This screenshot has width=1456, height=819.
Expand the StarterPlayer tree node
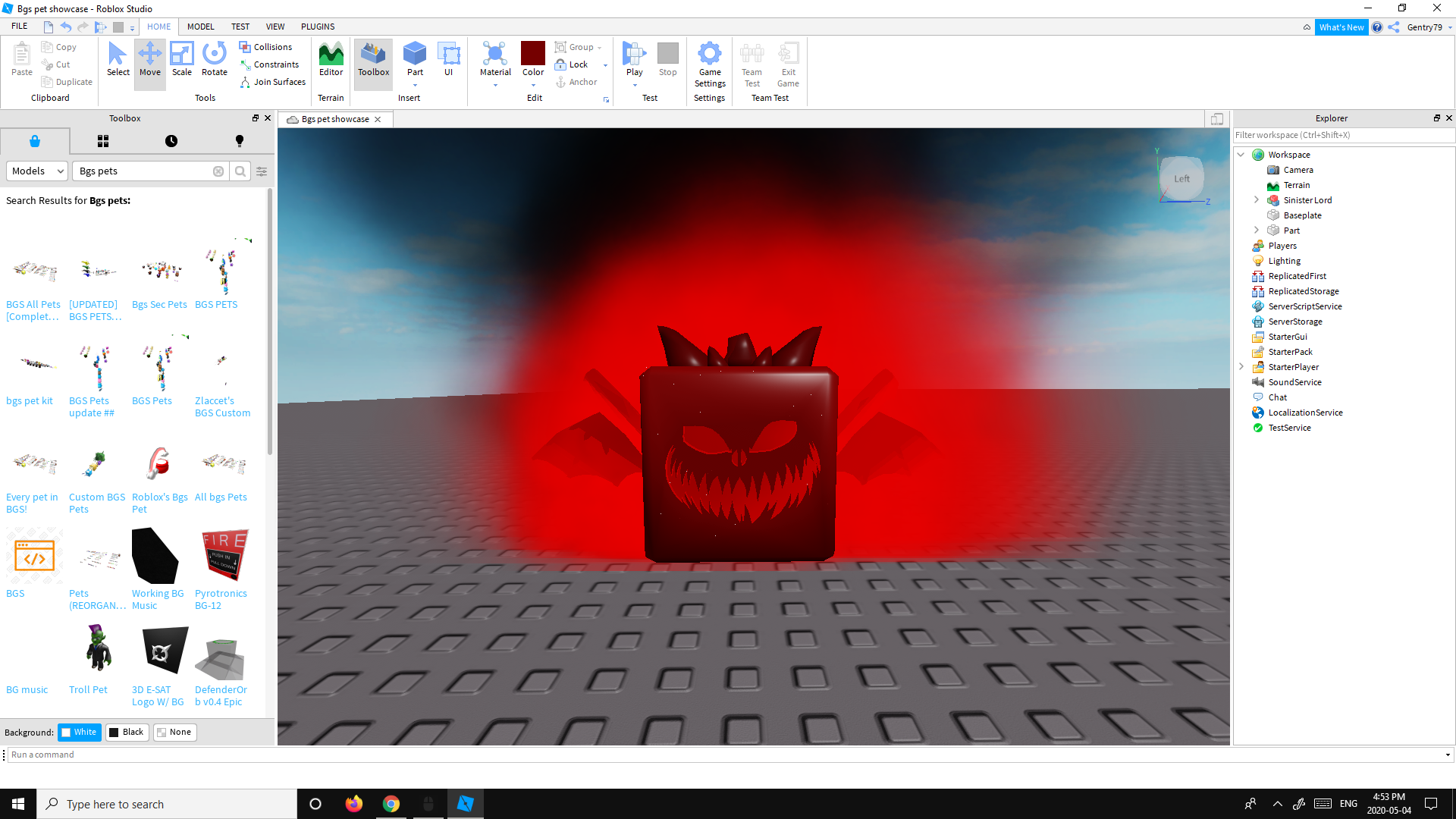click(1241, 367)
